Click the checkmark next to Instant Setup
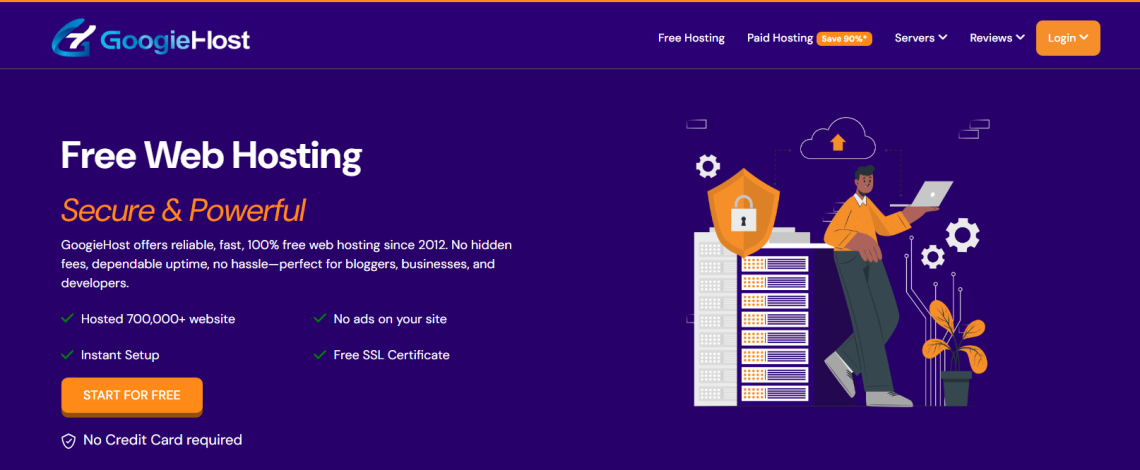This screenshot has width=1140, height=470. pyautogui.click(x=68, y=355)
